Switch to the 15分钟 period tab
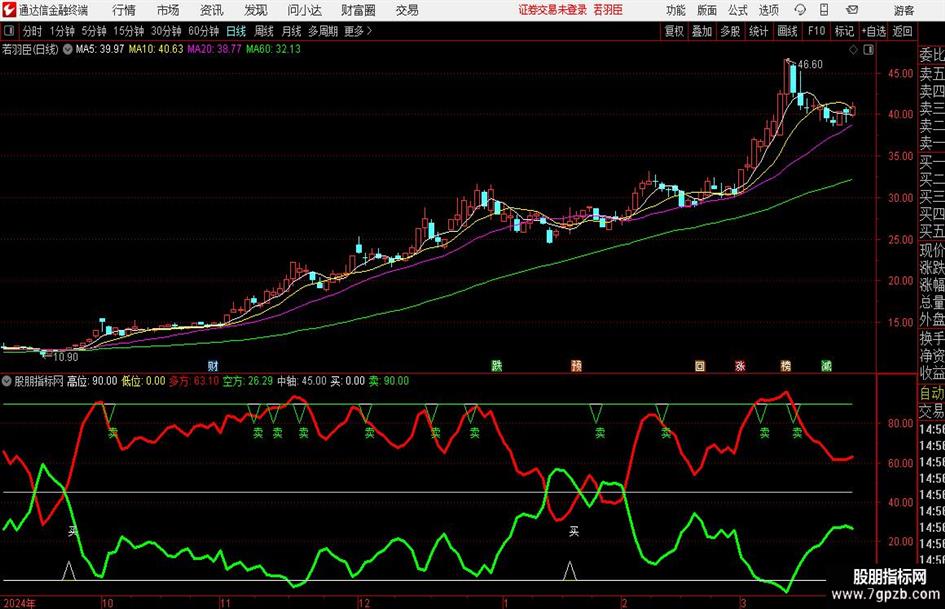The height and width of the screenshot is (609, 945). point(129,31)
